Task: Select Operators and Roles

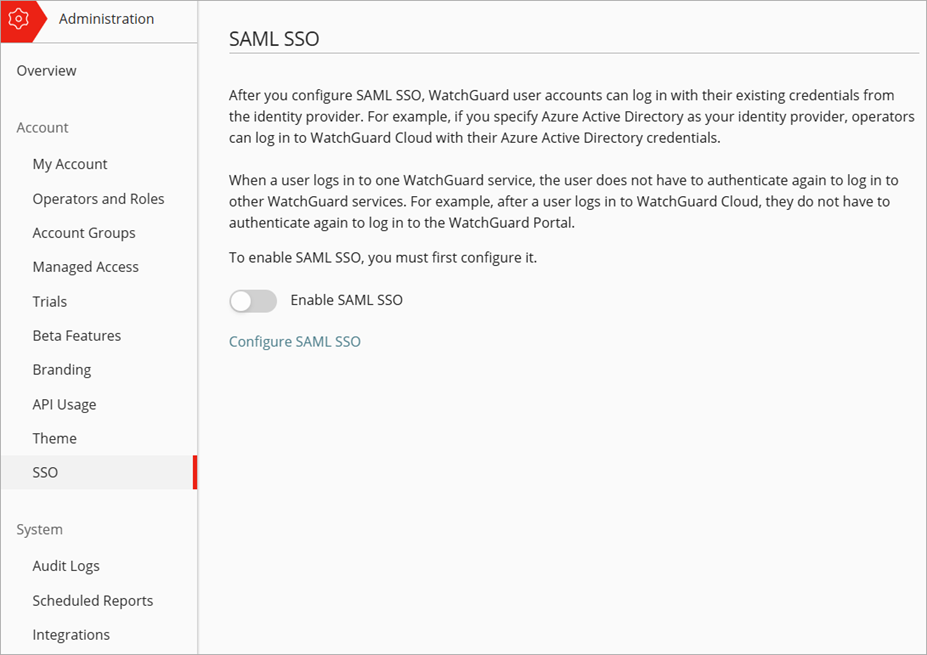Action: (98, 198)
